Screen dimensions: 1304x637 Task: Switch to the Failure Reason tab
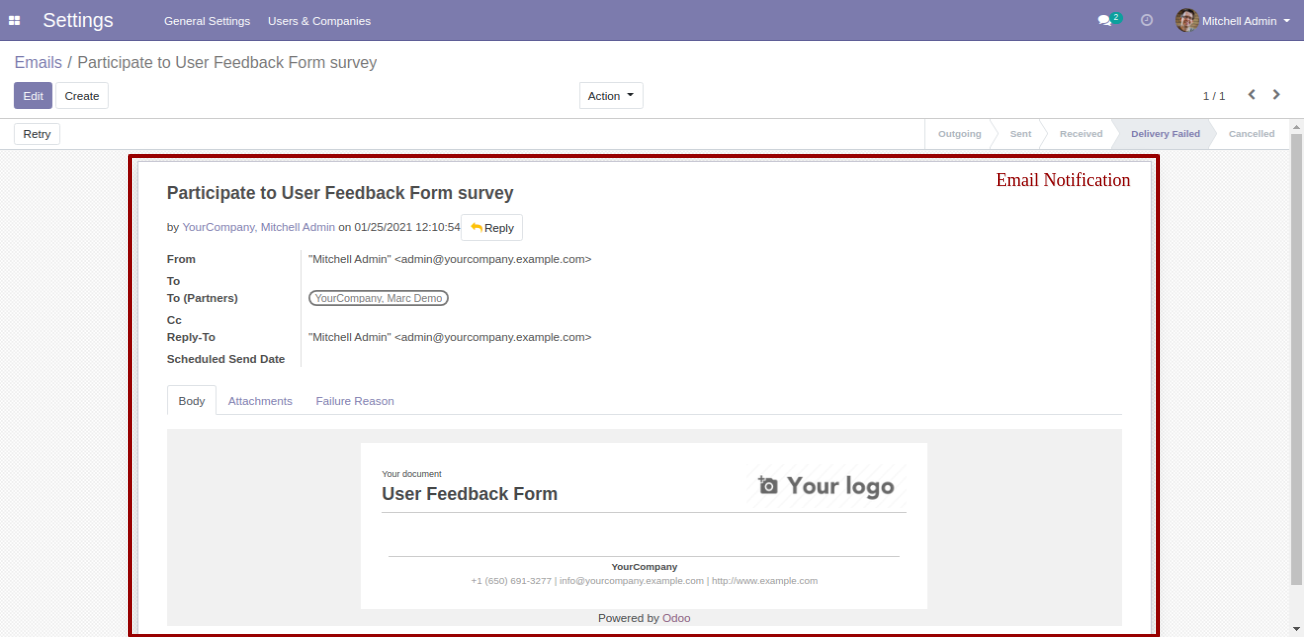click(x=355, y=401)
